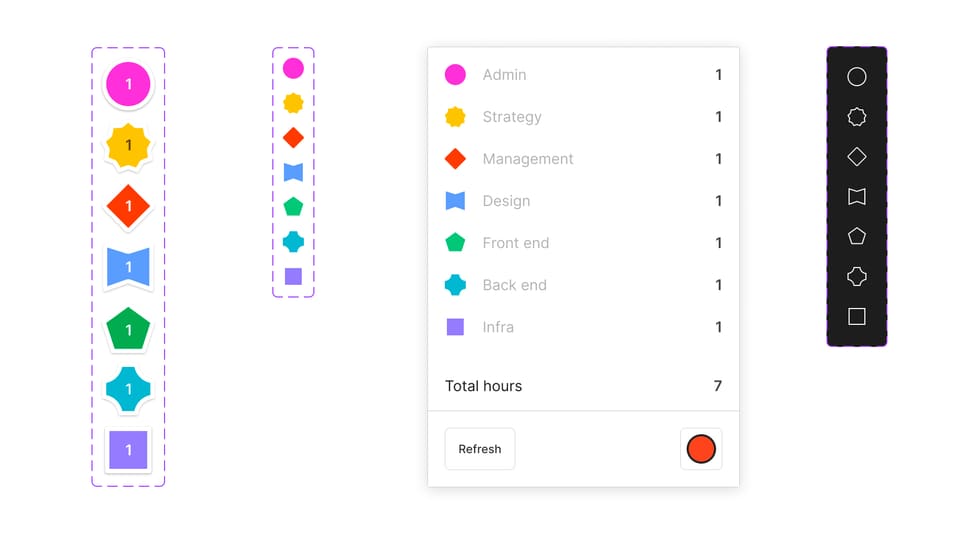Click the large red diamond badge
Screen dimensions: 980x554
coord(128,207)
